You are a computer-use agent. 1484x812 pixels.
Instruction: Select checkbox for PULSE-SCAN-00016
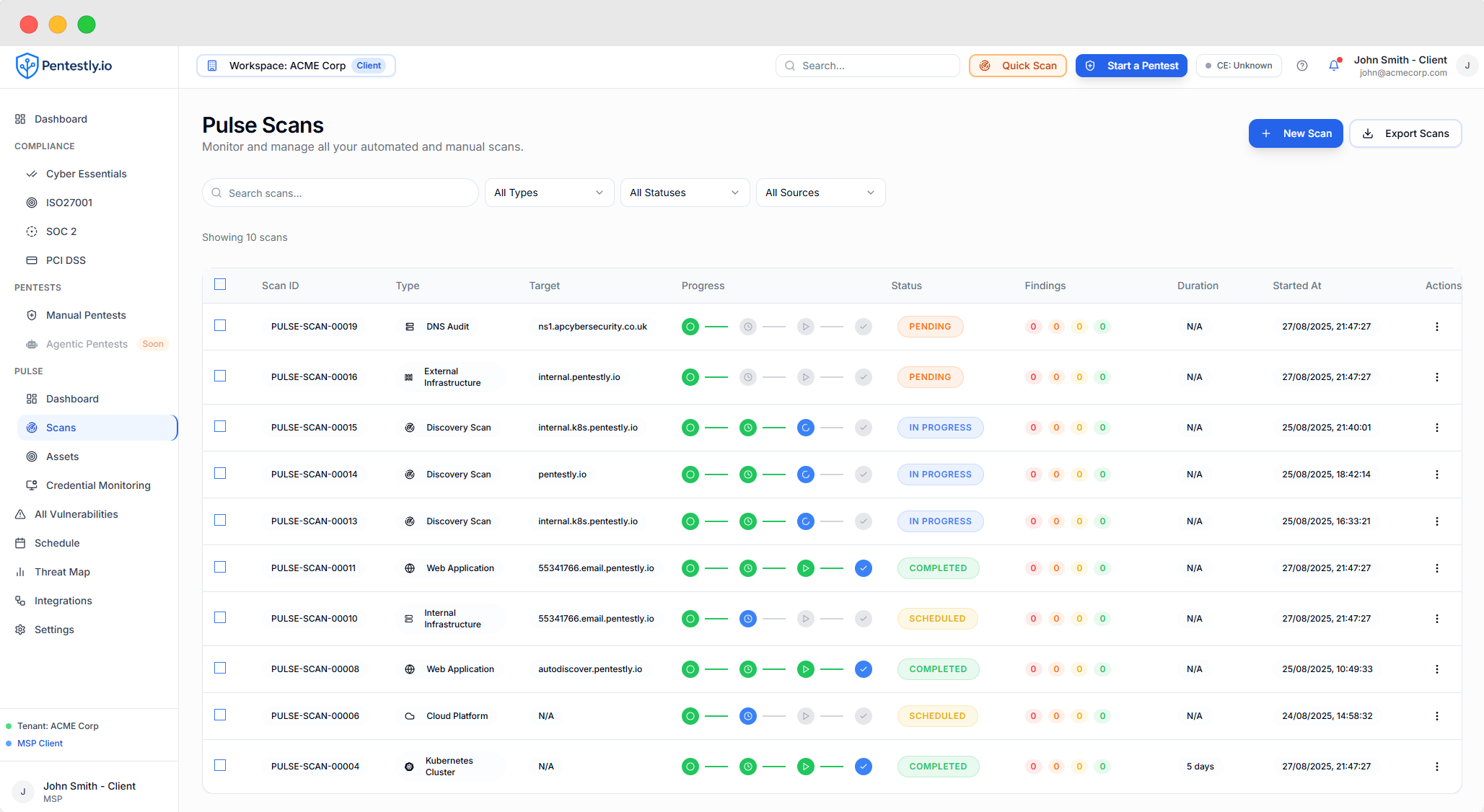(220, 376)
